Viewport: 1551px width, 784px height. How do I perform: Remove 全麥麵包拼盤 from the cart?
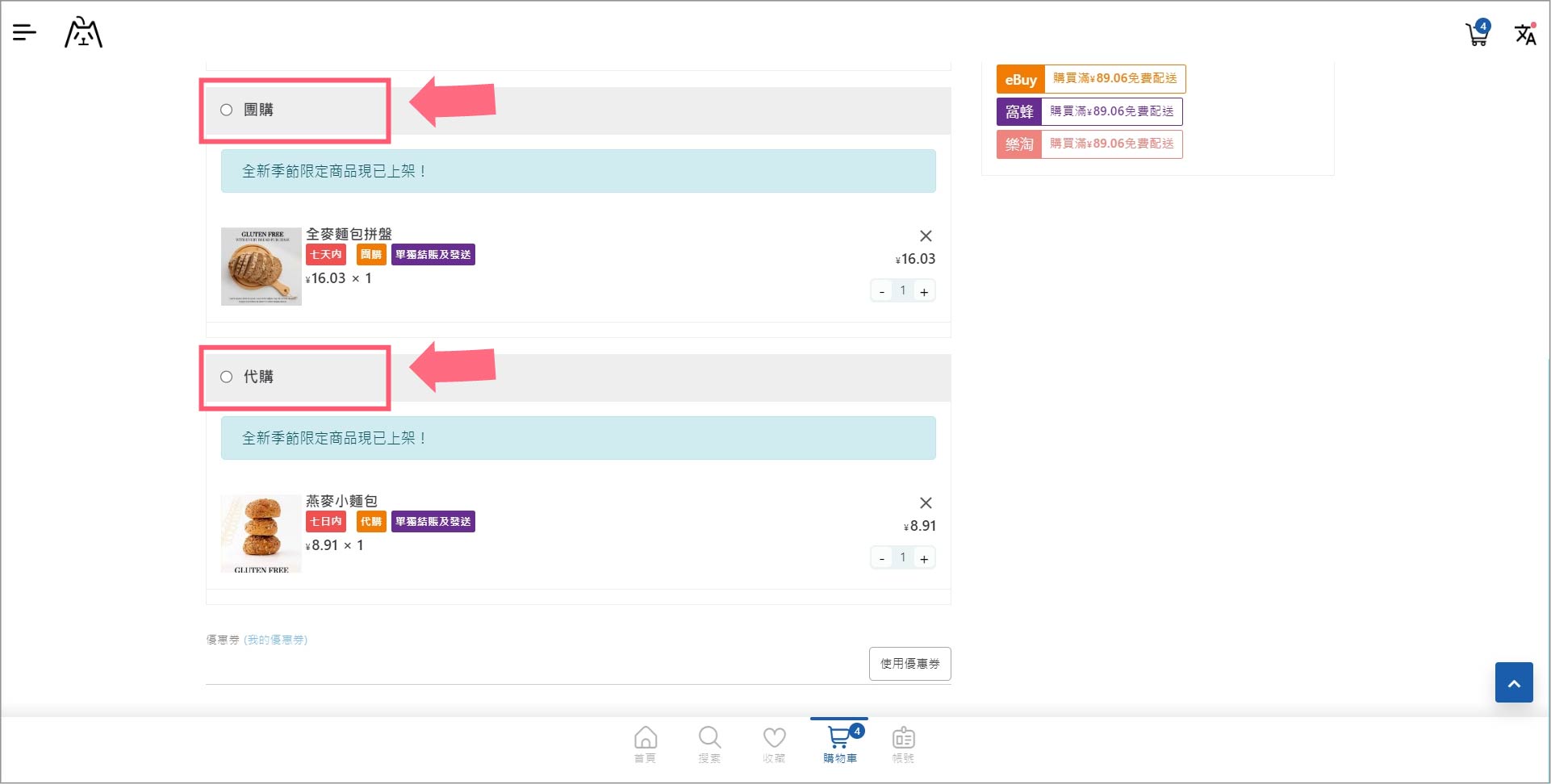pyautogui.click(x=926, y=236)
